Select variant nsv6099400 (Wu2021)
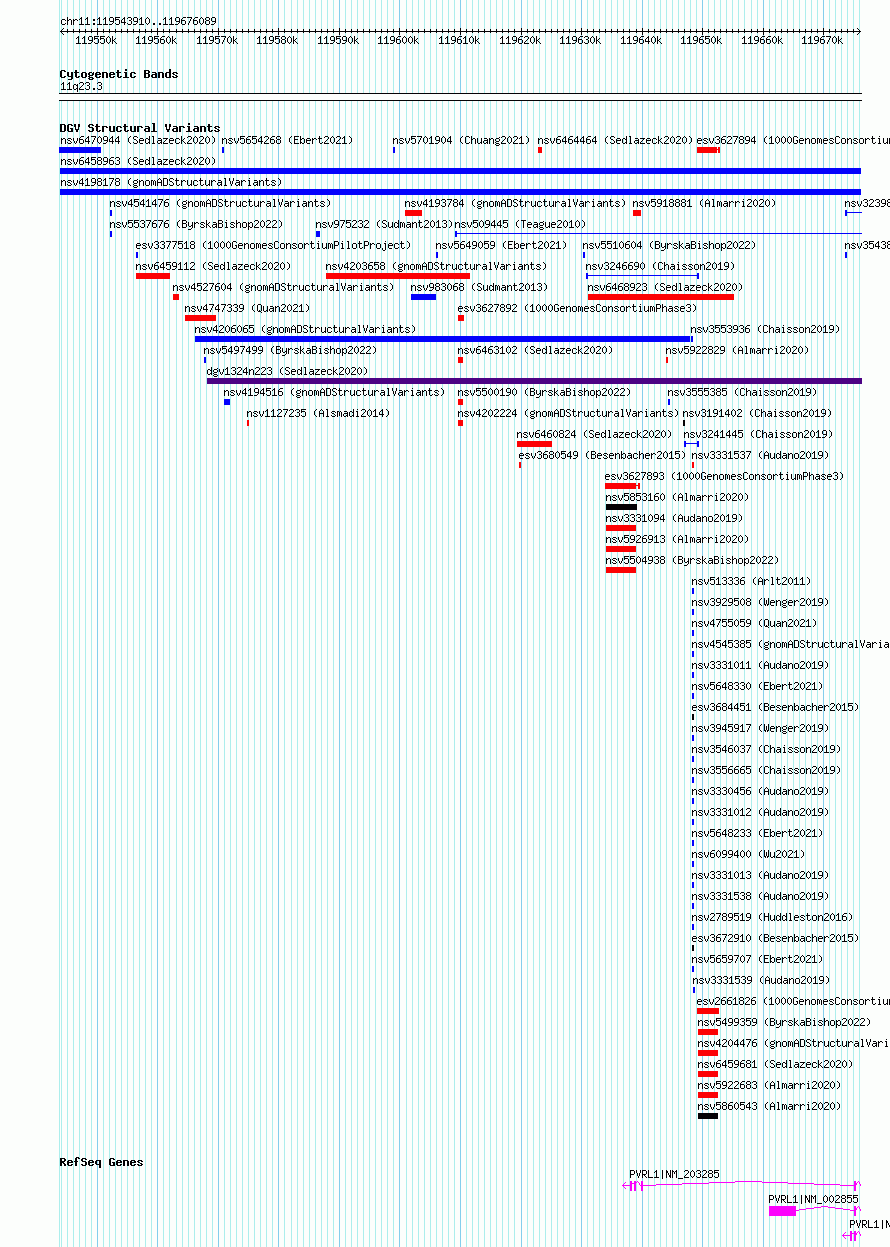Image resolution: width=890 pixels, height=1247 pixels. 748,854
